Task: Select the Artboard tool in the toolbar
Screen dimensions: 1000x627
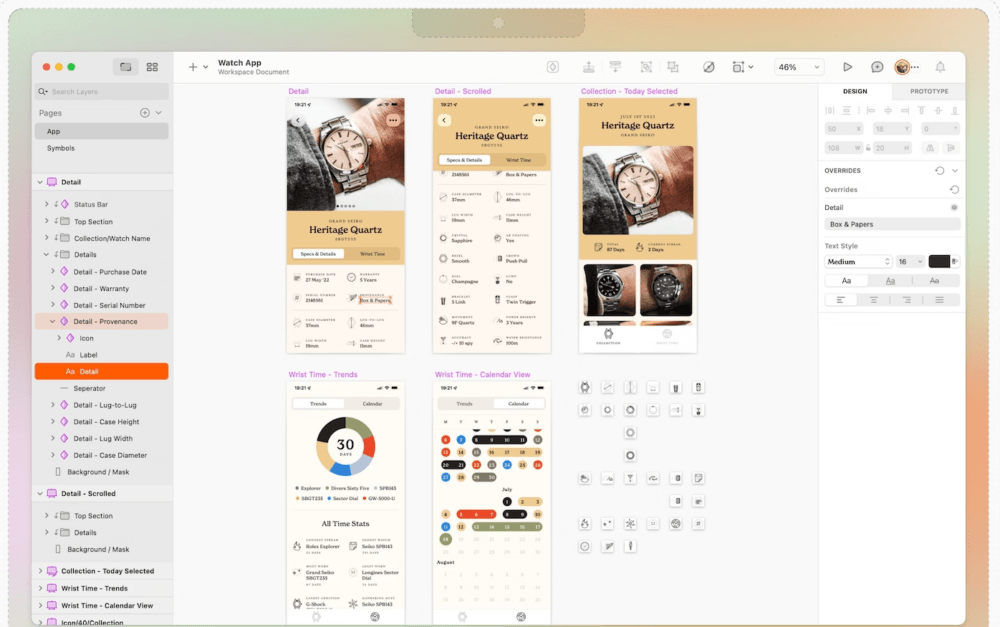Action: [737, 66]
